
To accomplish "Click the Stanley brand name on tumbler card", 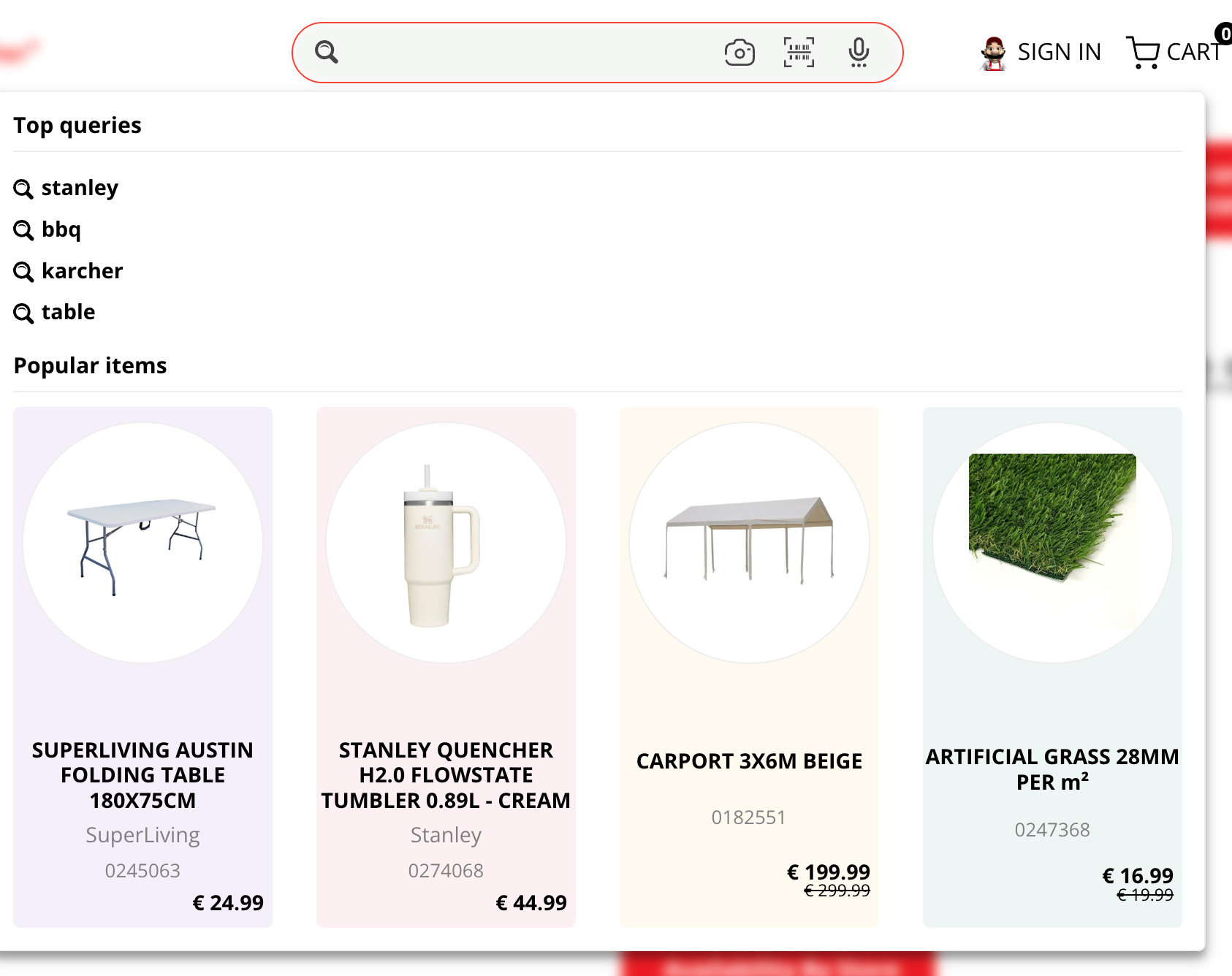I will tap(446, 835).
